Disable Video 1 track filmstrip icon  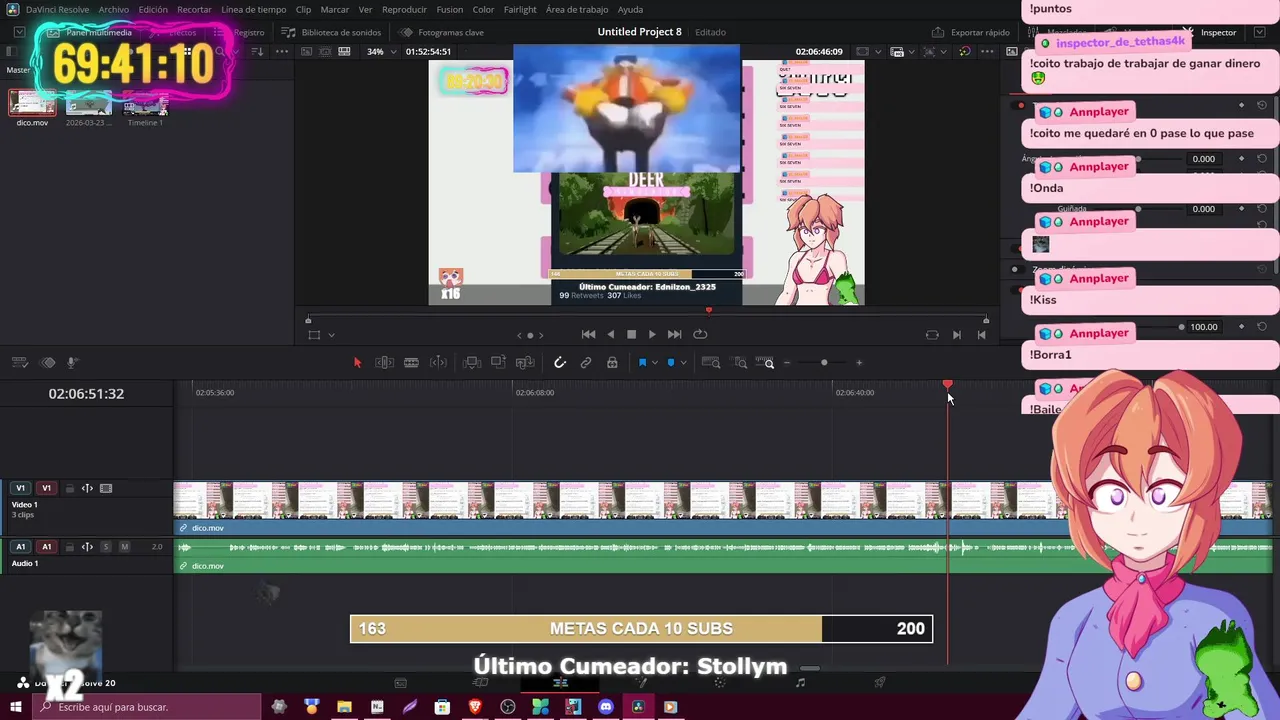tap(106, 489)
